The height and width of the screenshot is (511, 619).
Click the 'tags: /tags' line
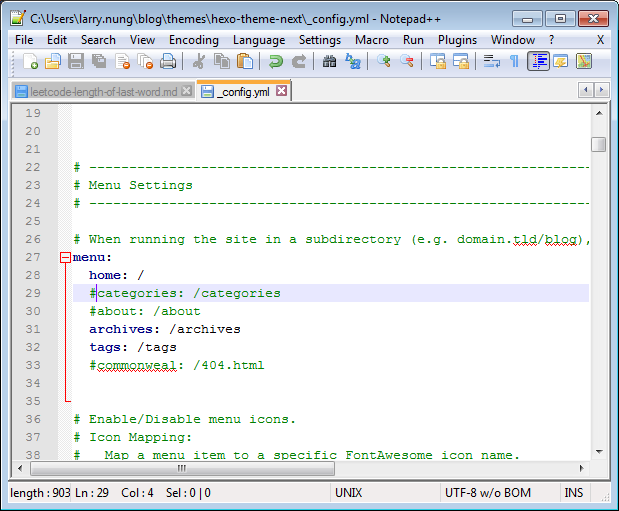tap(133, 348)
